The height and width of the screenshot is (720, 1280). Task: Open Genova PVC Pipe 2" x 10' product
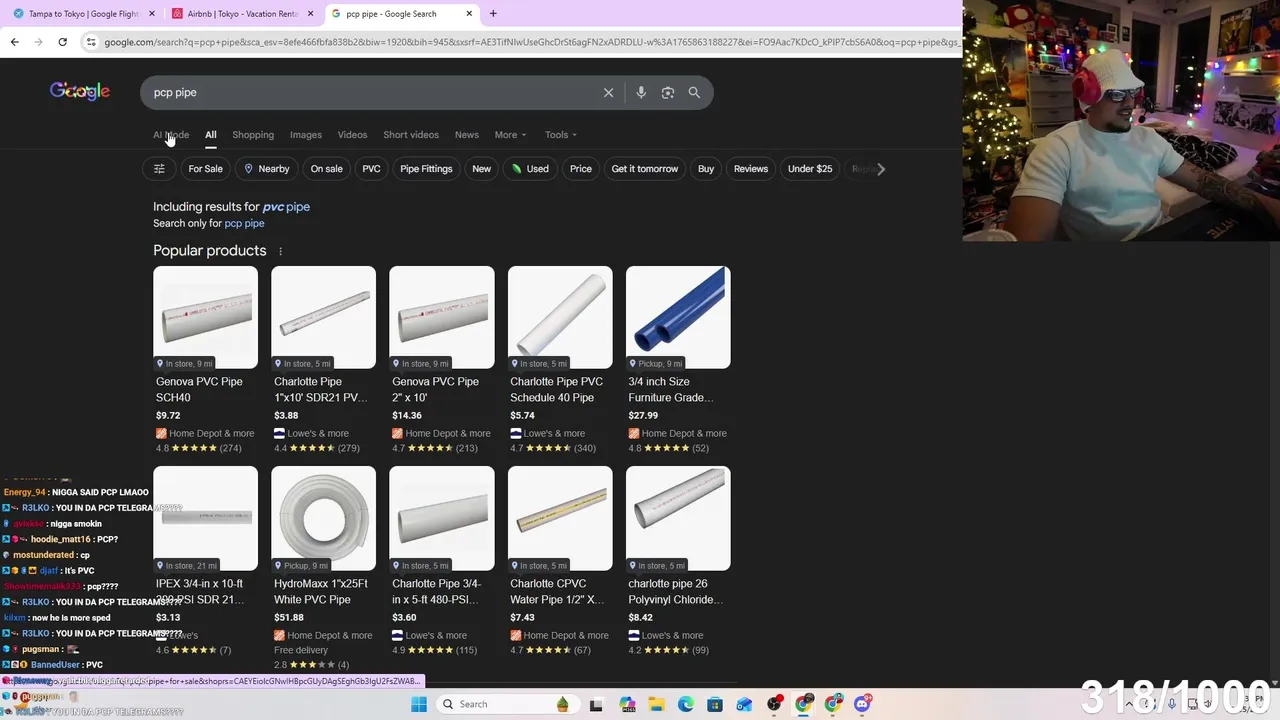pos(441,360)
